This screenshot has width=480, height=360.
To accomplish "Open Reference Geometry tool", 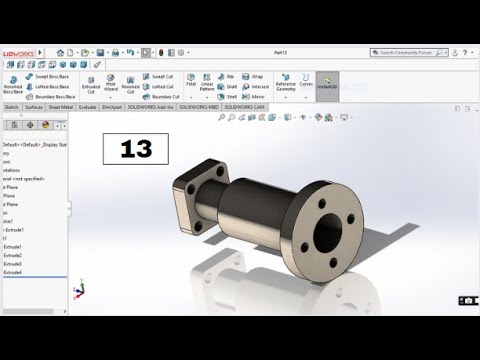I will (x=286, y=82).
